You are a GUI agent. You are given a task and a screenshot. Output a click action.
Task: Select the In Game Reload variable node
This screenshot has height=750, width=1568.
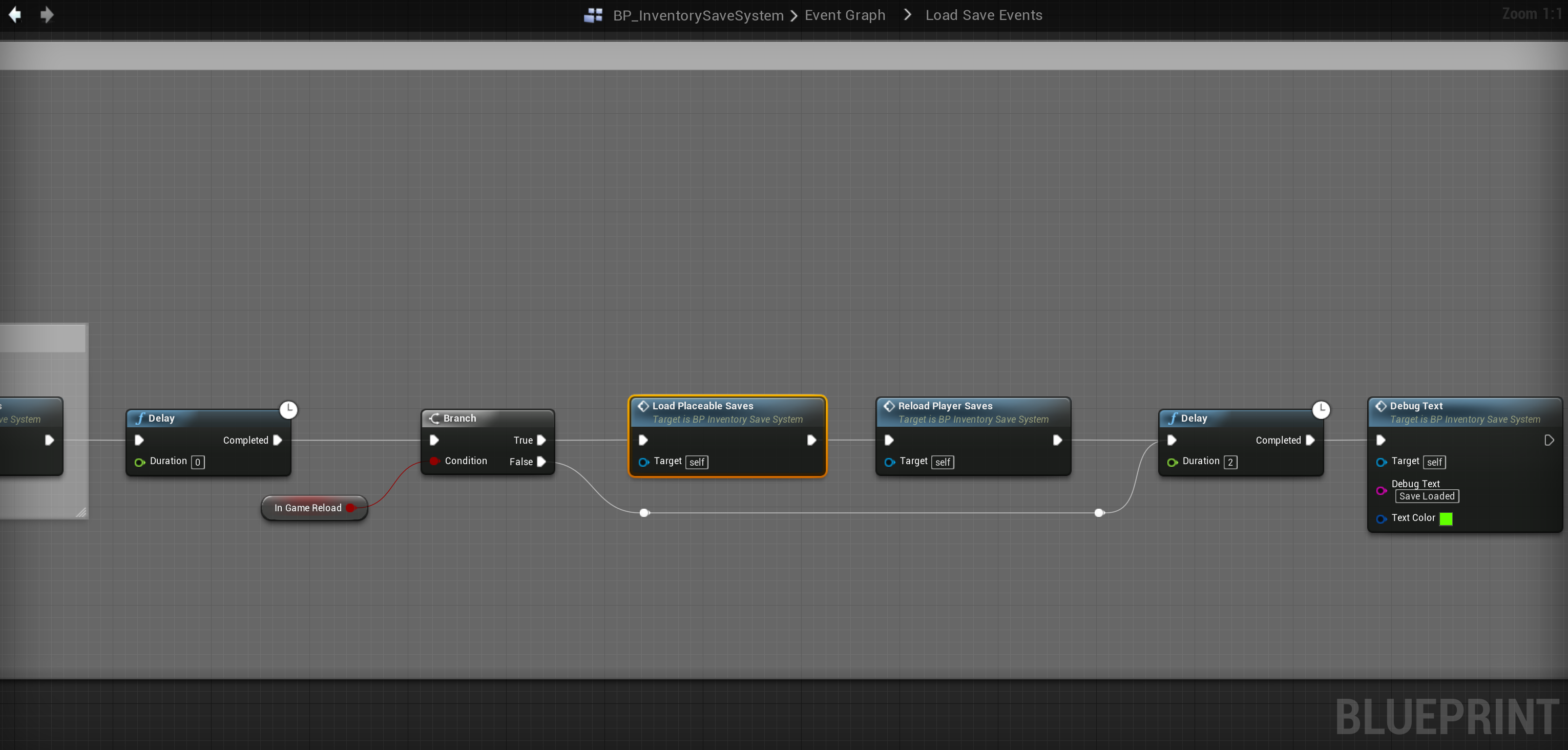click(x=307, y=508)
